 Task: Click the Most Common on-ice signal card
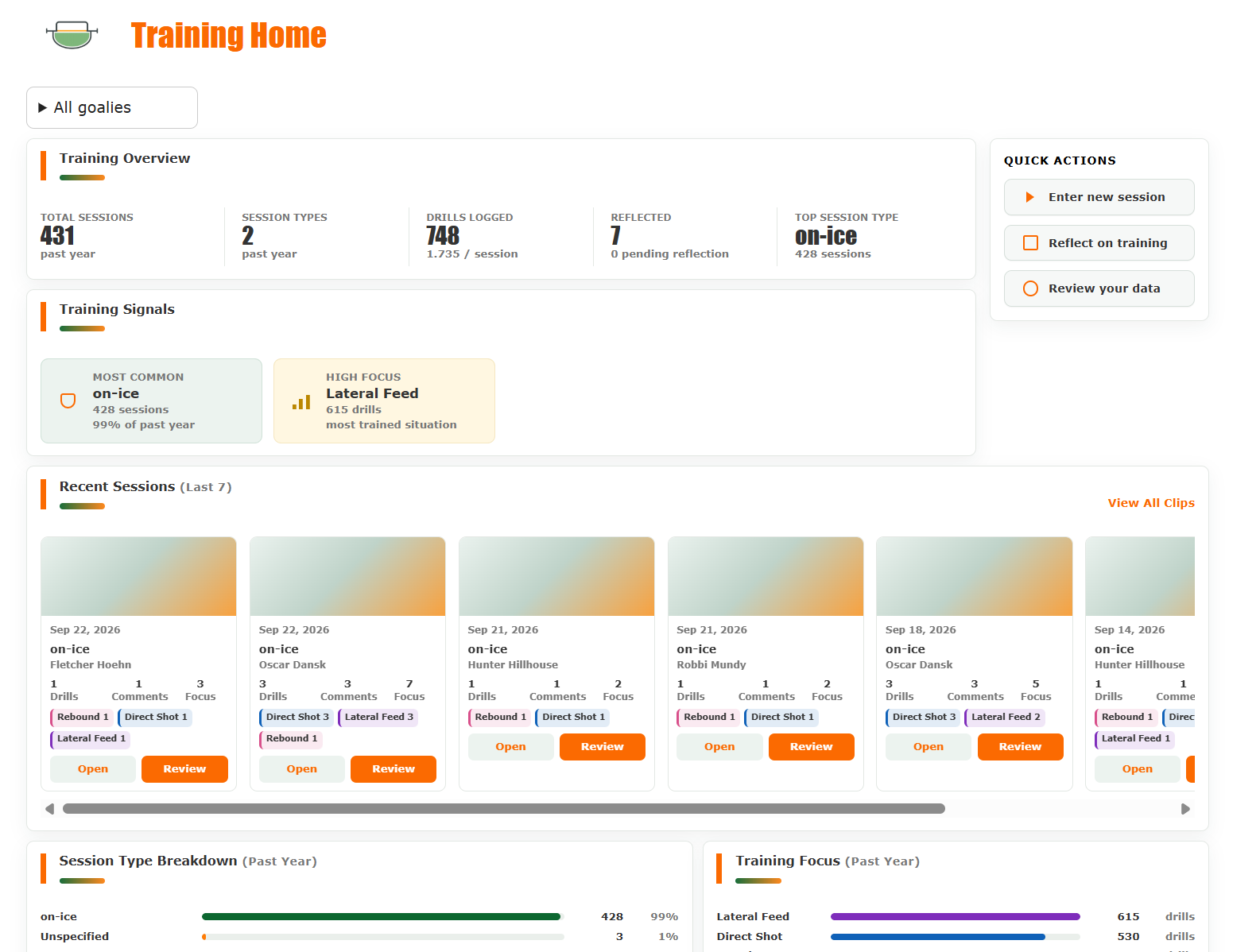pos(151,401)
